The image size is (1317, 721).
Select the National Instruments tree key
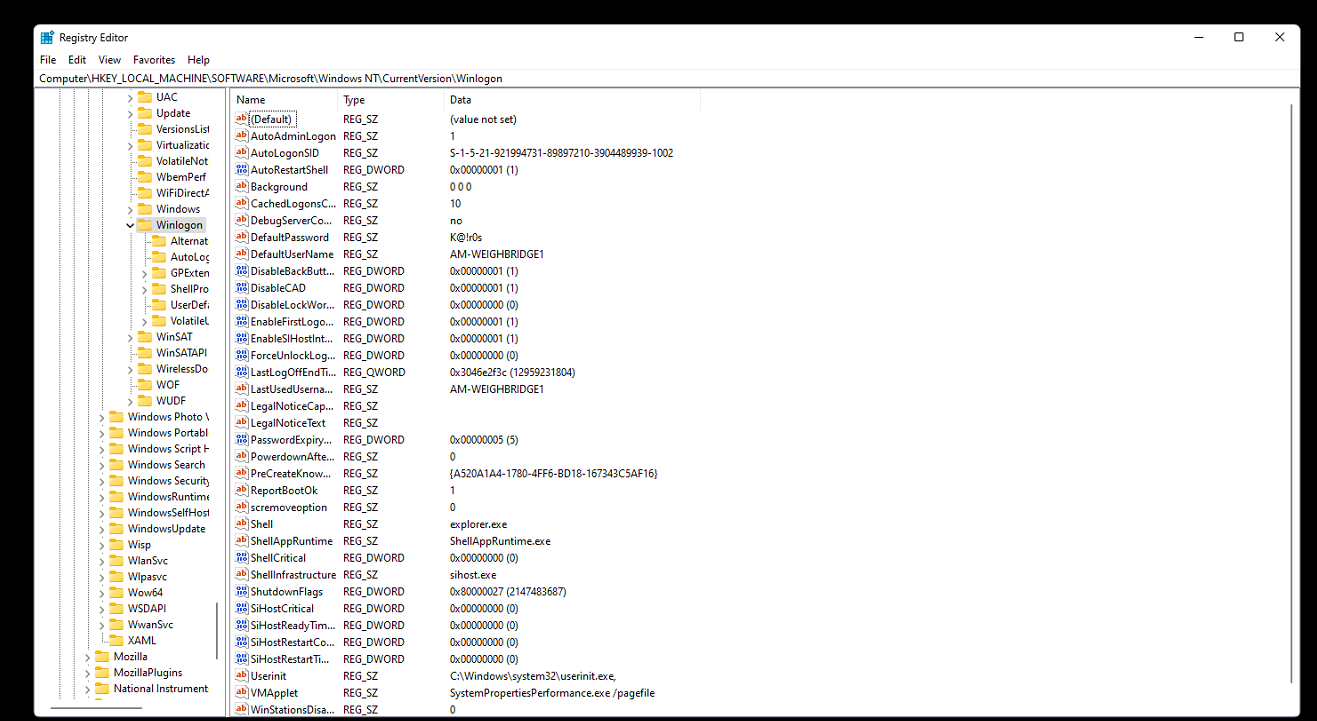click(x=161, y=689)
